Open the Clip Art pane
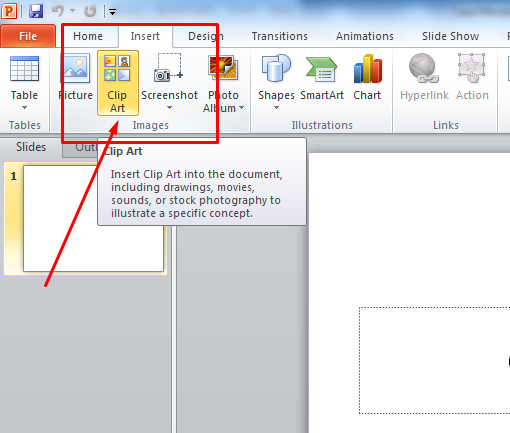 pos(118,83)
